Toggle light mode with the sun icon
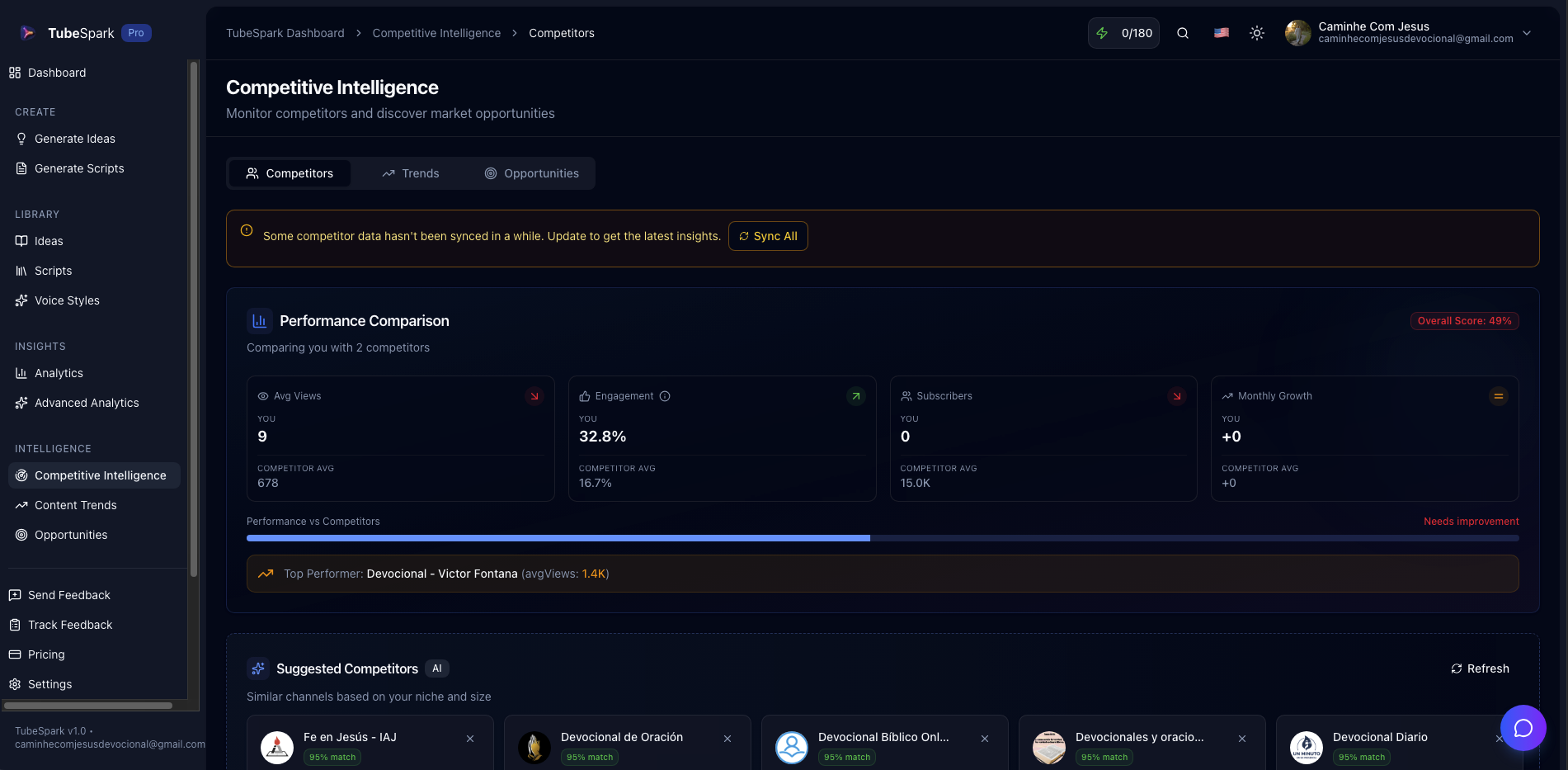This screenshot has width=1568, height=770. point(1257,33)
